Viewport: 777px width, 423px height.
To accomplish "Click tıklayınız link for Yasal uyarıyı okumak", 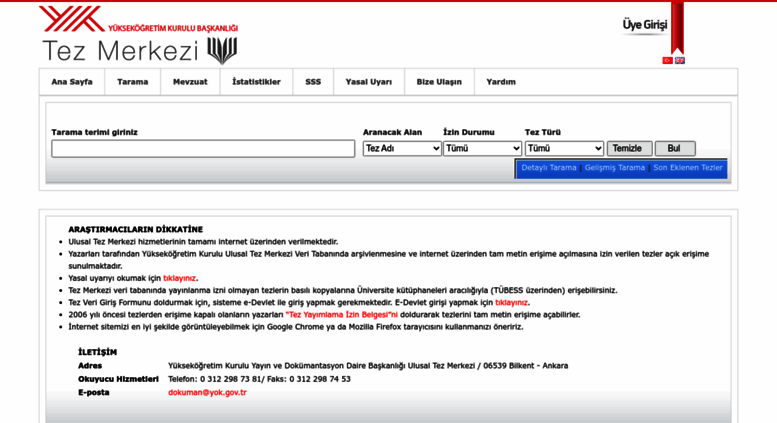I will pos(179,278).
